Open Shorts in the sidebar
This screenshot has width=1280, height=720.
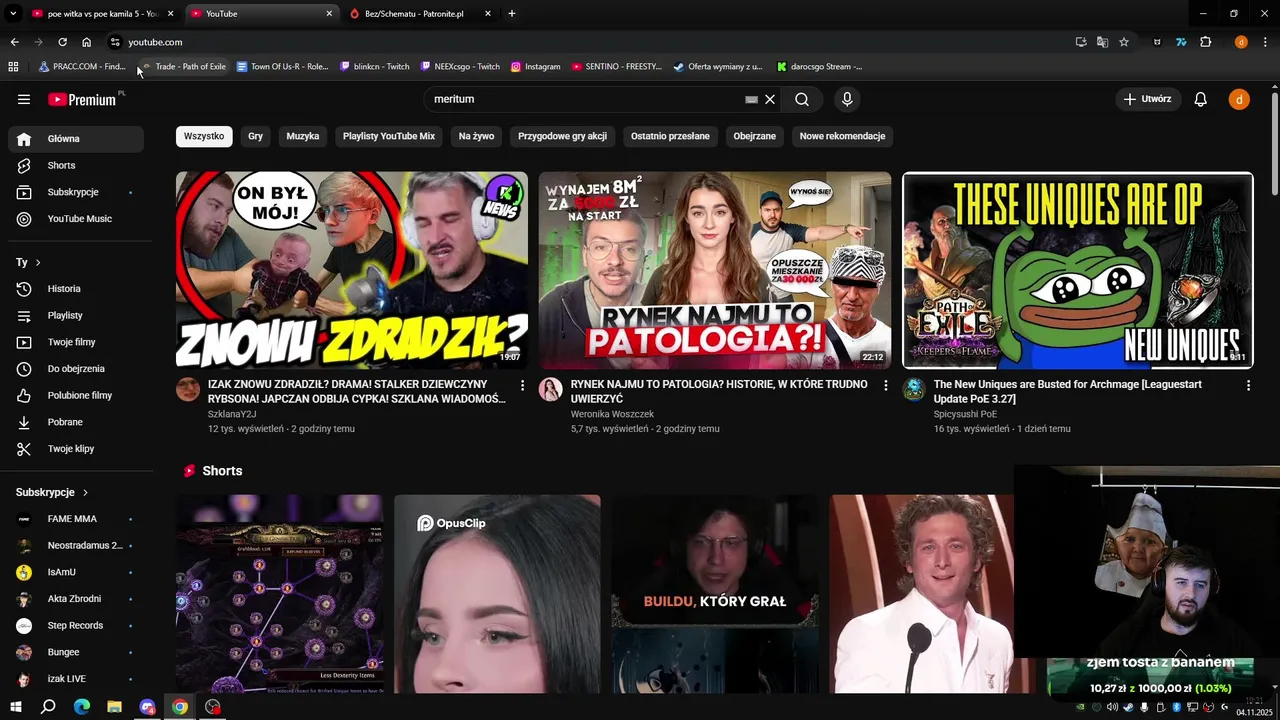click(x=76, y=165)
